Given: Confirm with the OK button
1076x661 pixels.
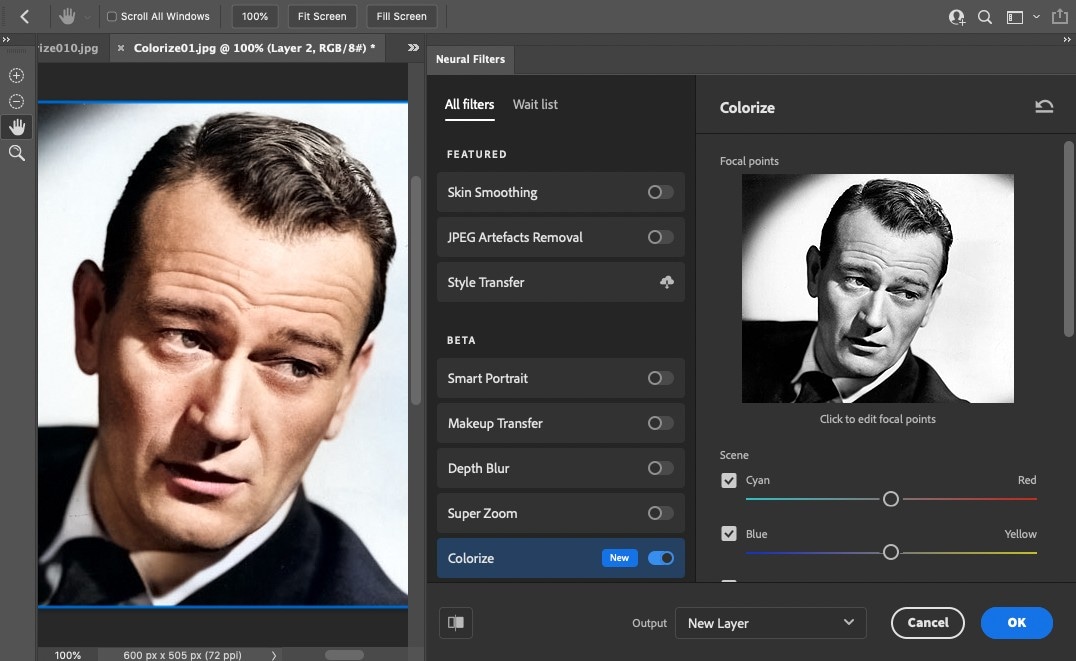Looking at the screenshot, I should click(1016, 623).
